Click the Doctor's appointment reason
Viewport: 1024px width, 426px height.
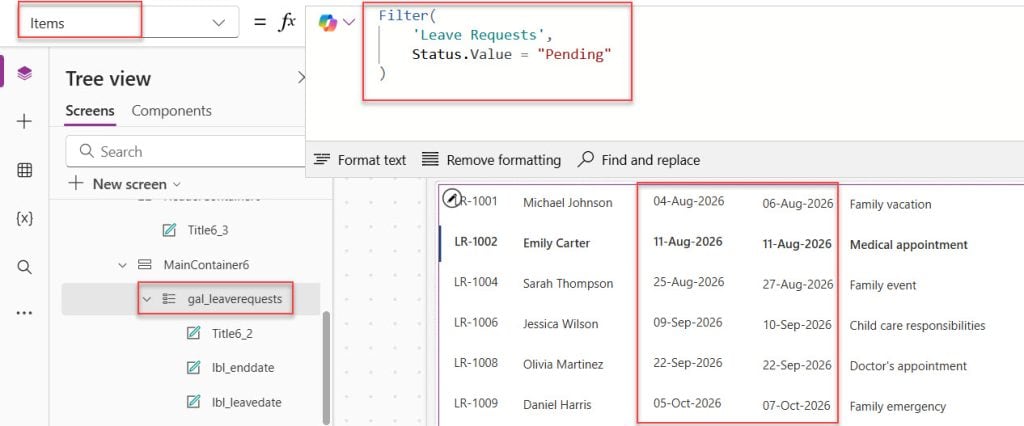[908, 366]
